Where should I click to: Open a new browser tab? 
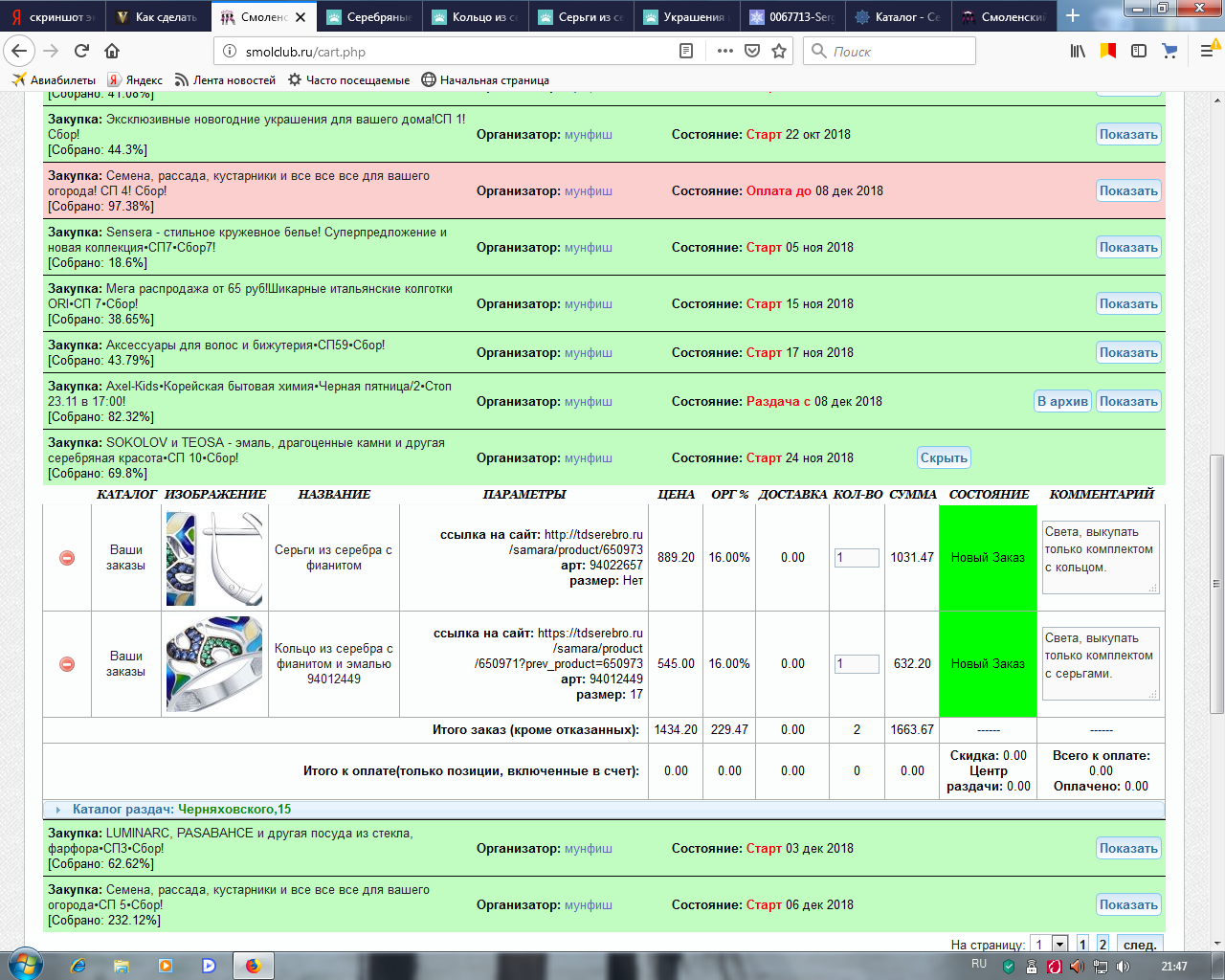tap(1073, 16)
